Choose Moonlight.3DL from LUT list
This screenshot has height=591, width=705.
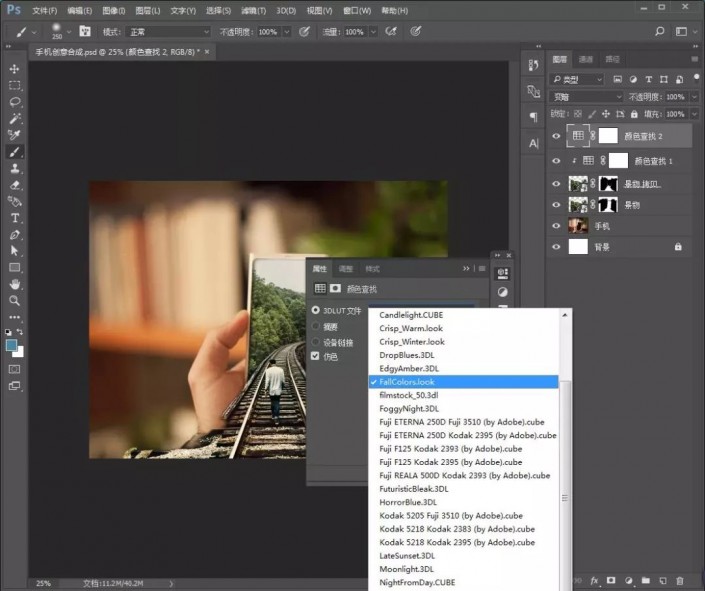(463, 569)
